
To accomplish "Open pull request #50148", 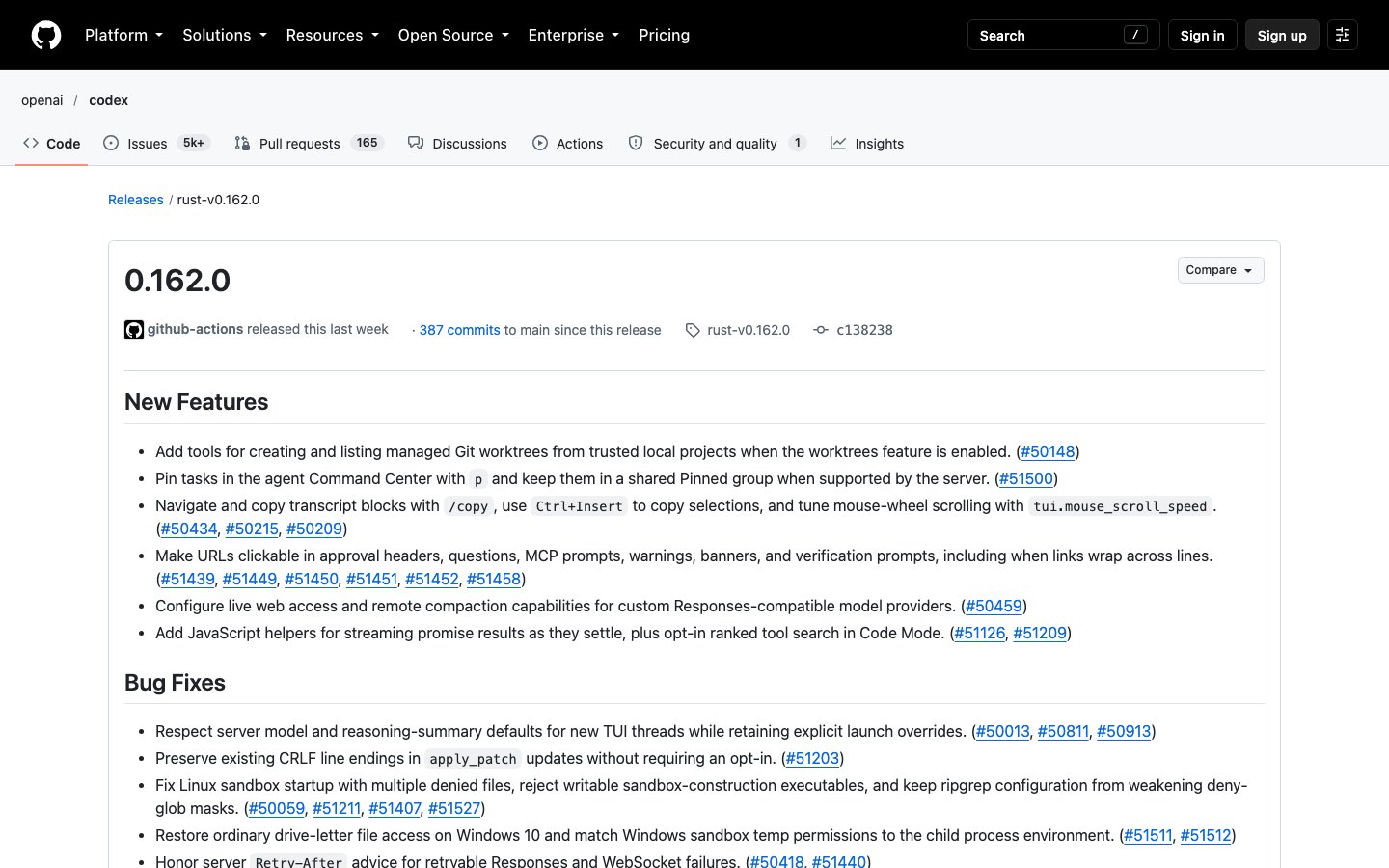I will (x=1048, y=451).
